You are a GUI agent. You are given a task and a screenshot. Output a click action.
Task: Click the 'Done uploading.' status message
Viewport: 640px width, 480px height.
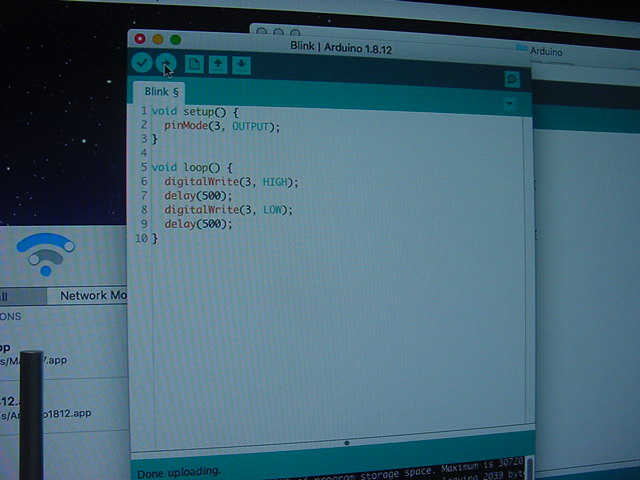point(179,473)
